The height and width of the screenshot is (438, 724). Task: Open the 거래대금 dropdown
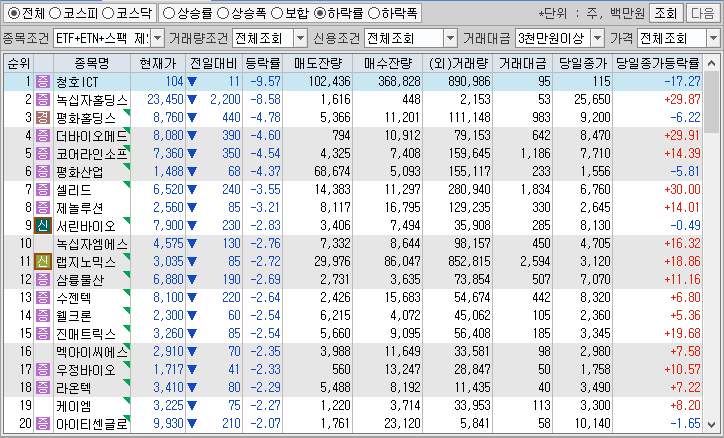pos(598,38)
